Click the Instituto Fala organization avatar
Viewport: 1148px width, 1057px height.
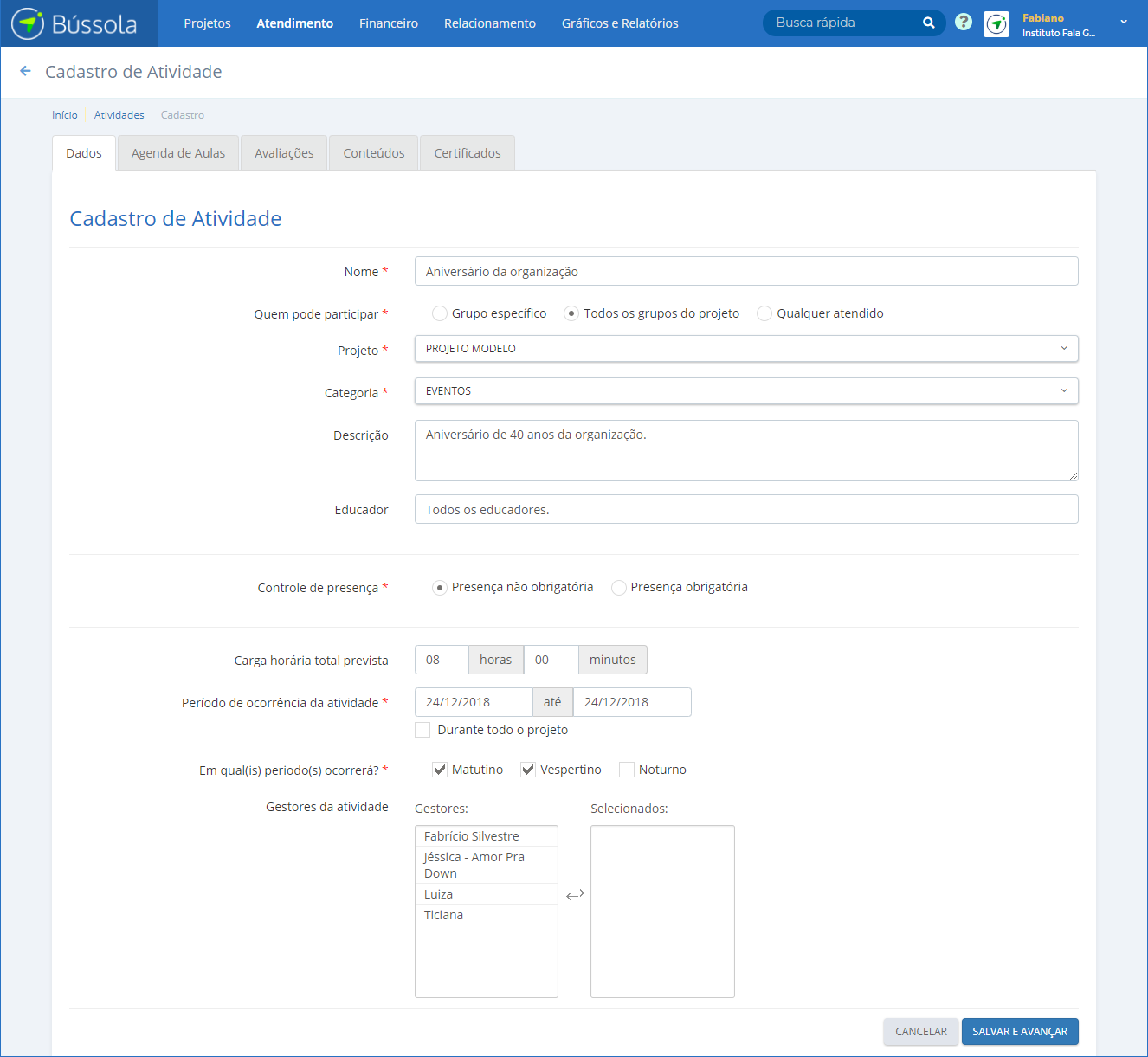pyautogui.click(x=996, y=24)
